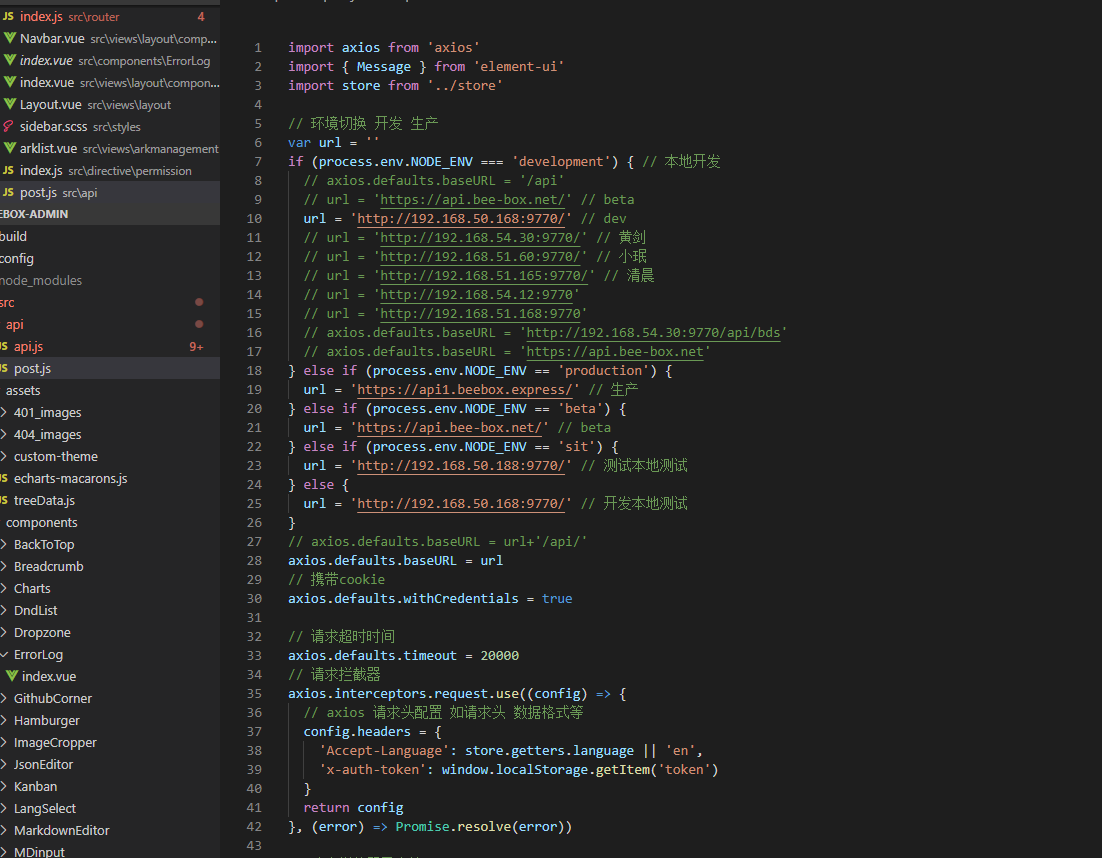Open treeData.js in the file tree
This screenshot has width=1102, height=858.
(x=44, y=501)
